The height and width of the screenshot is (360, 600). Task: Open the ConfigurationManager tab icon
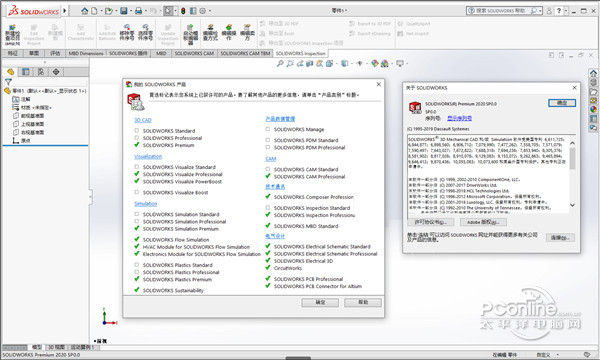click(41, 72)
